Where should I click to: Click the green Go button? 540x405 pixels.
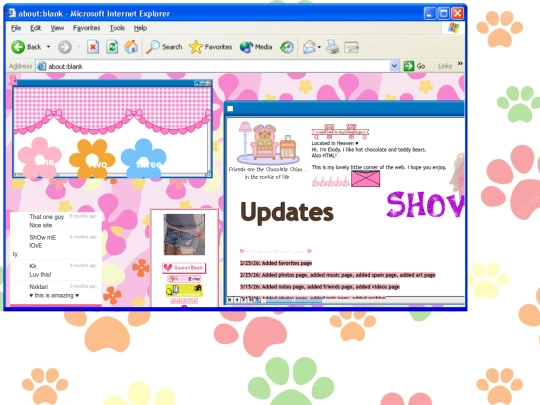tap(415, 66)
